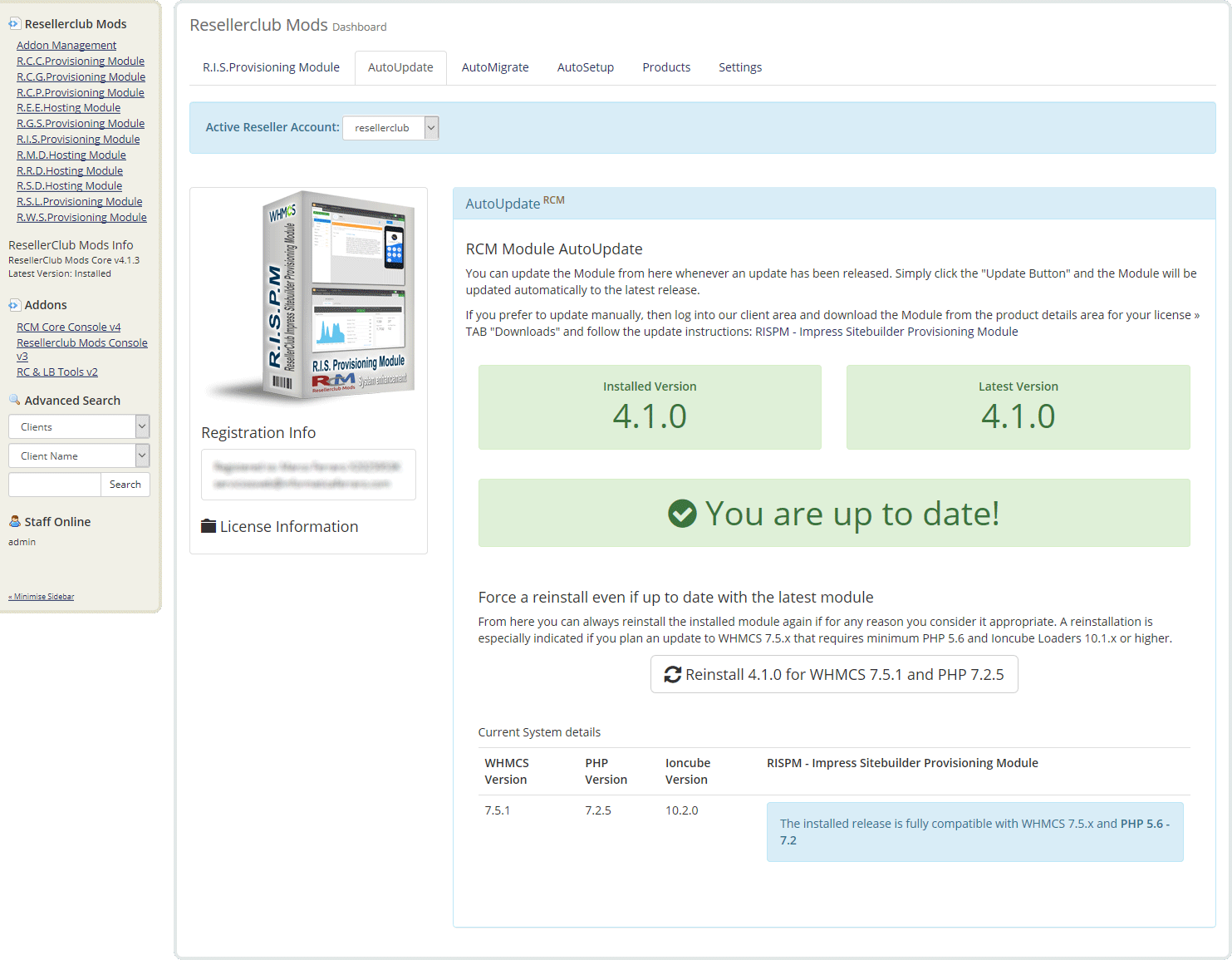Open R.C.G.Provisioning Module link
The height and width of the screenshot is (960, 1232).
coord(81,77)
